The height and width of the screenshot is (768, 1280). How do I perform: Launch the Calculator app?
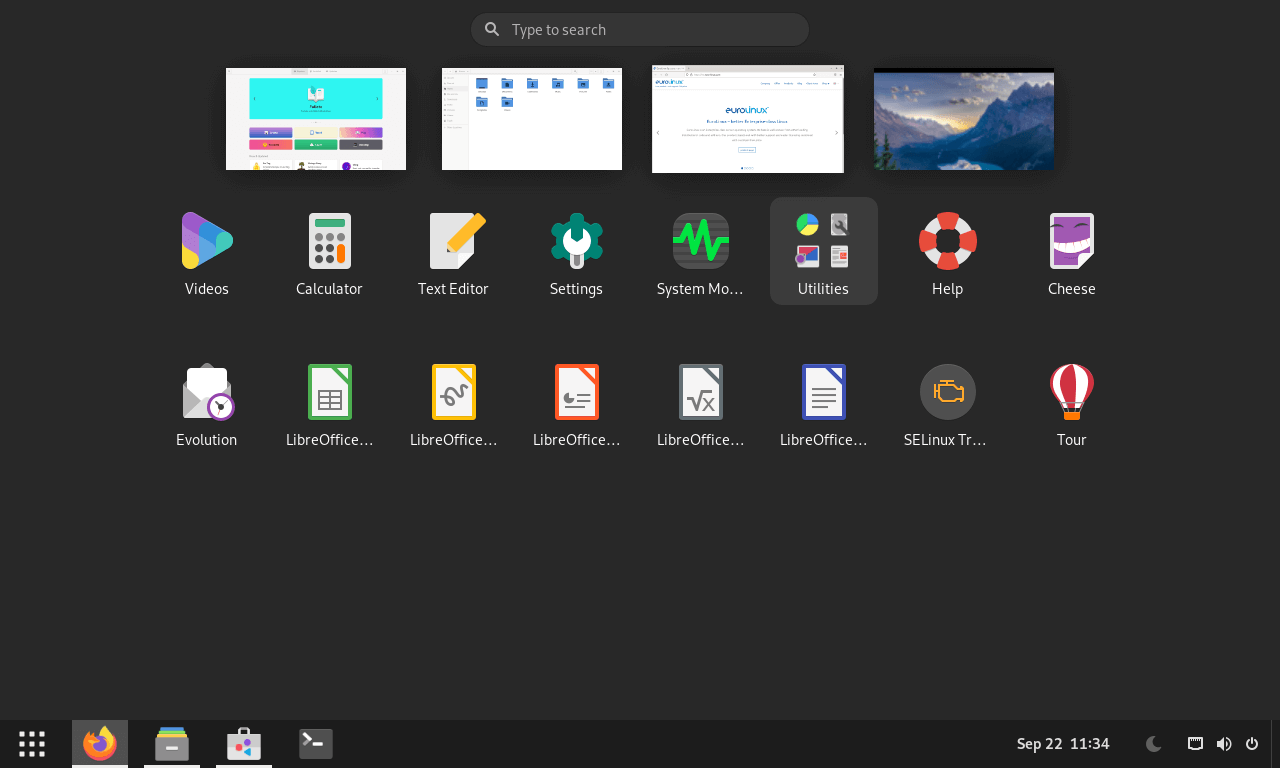click(329, 252)
